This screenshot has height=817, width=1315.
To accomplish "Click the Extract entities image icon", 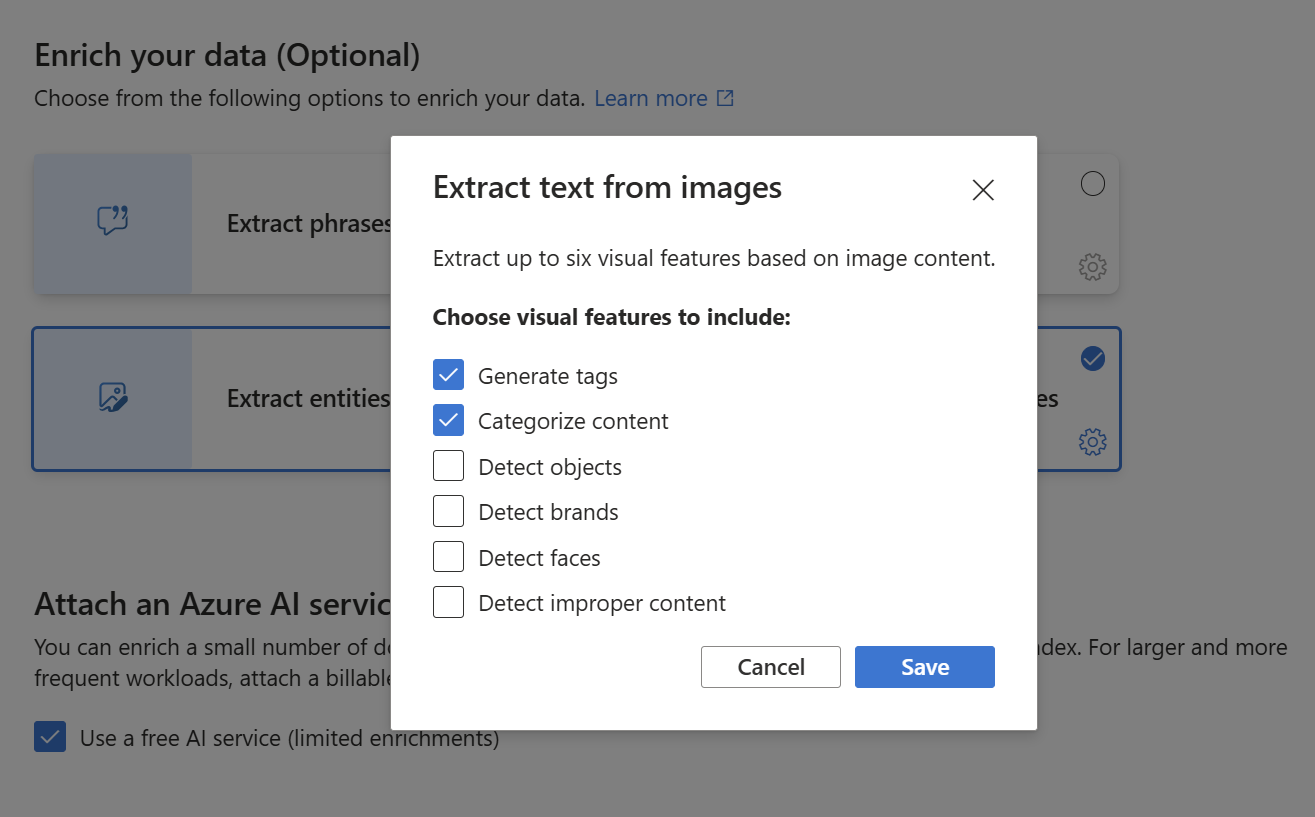I will pos(113,398).
